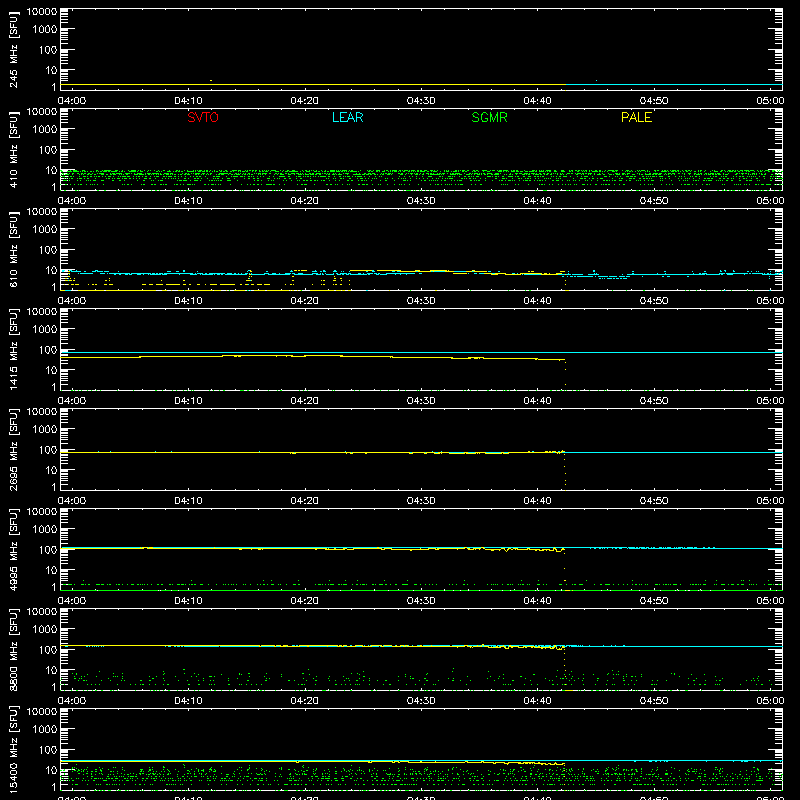The image size is (800, 800).
Task: Select the 15400 MHz [SFU] axis label
Action: [x=13, y=749]
